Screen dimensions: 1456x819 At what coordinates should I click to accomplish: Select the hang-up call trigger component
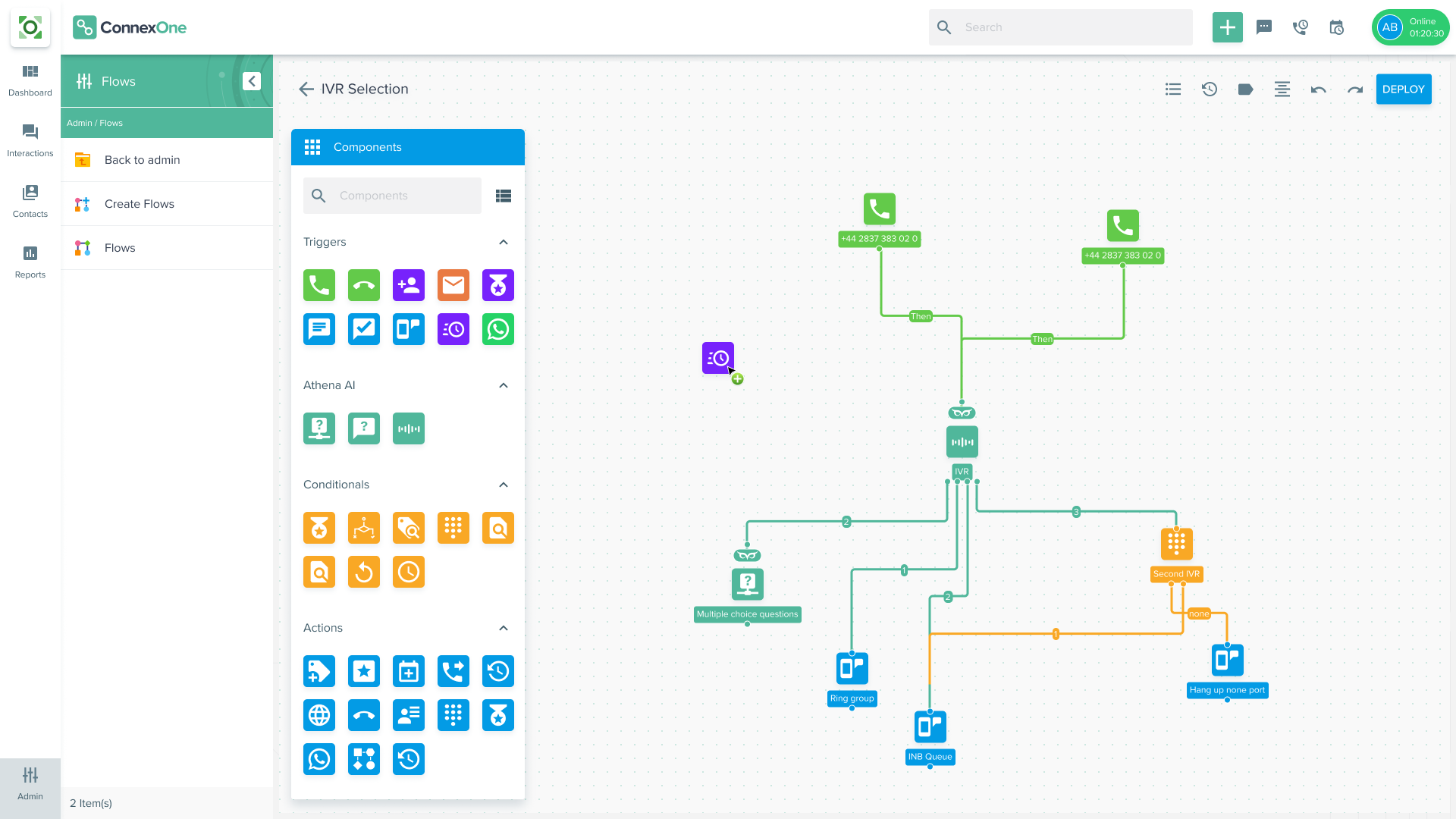coord(364,285)
